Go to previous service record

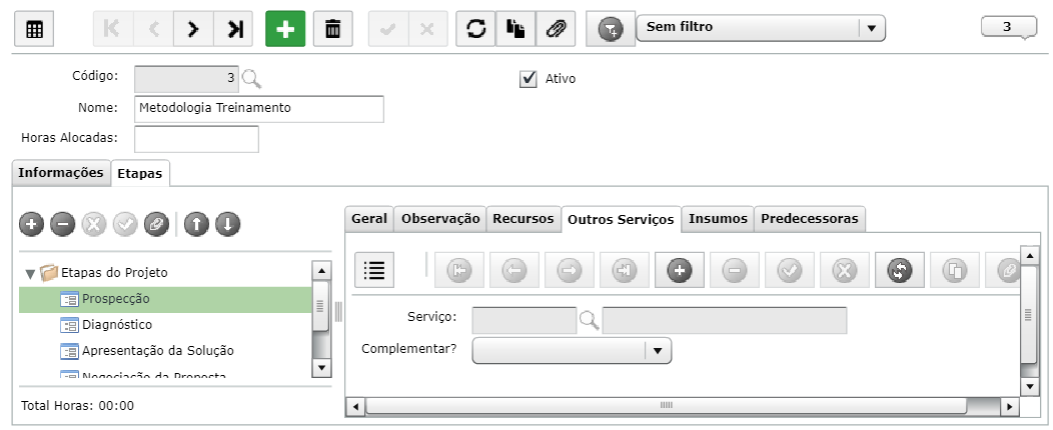514,270
